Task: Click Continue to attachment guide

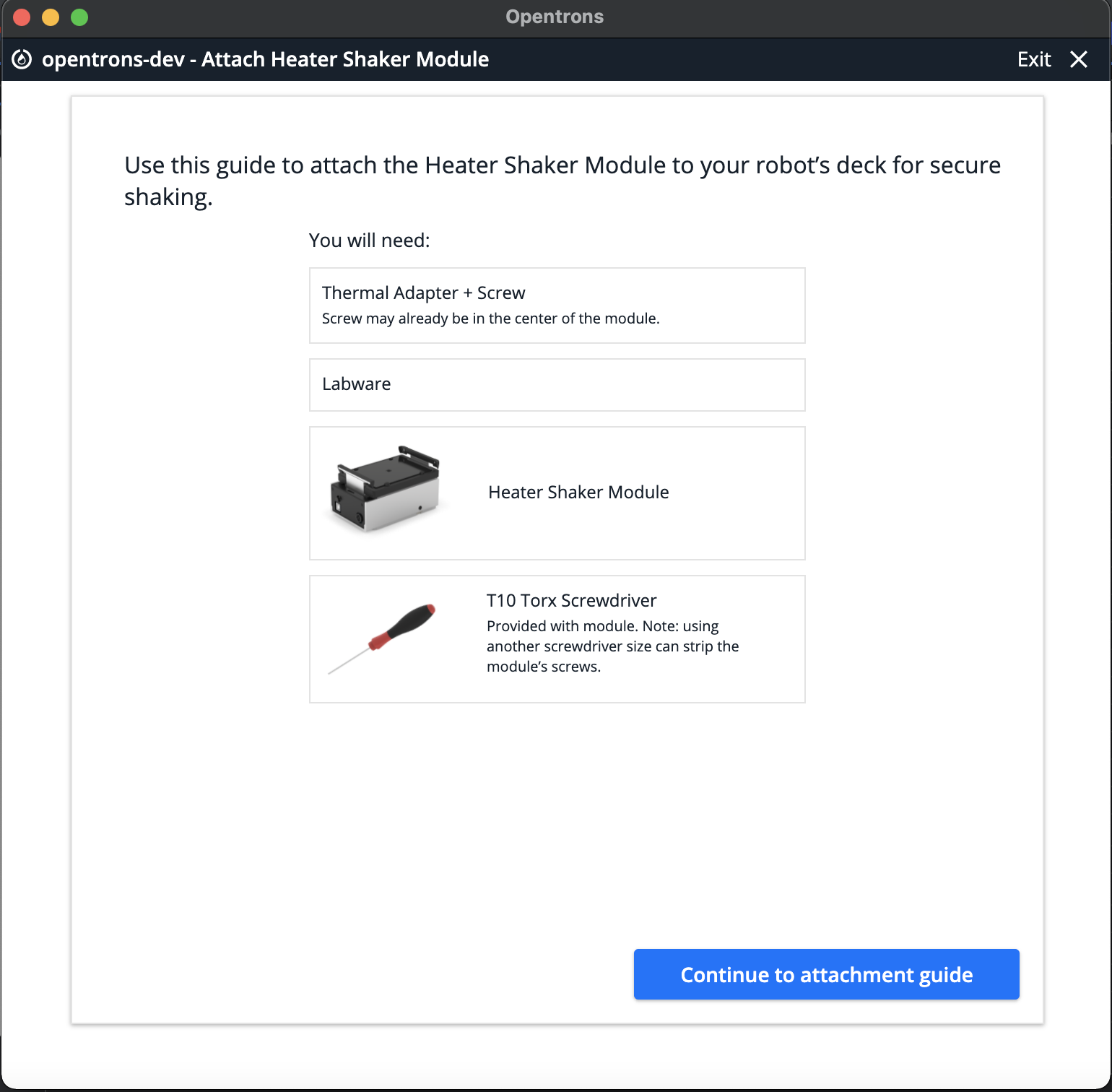Action: pos(826,974)
